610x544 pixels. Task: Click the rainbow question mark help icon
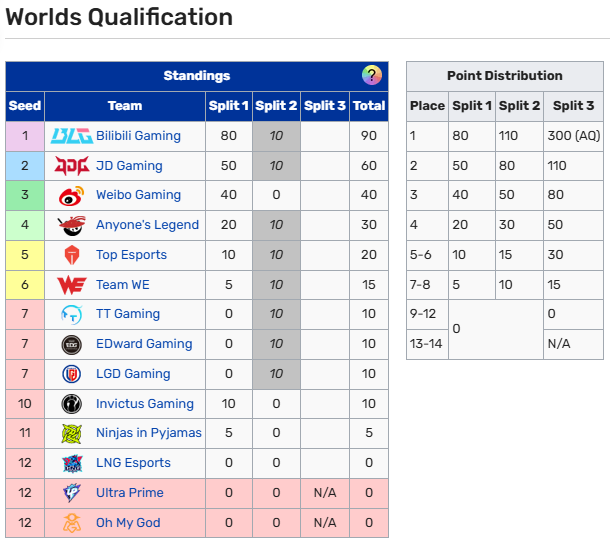click(372, 75)
